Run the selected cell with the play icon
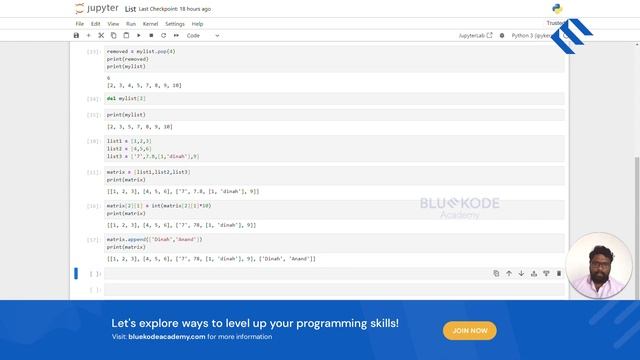The image size is (640, 360). click(x=139, y=36)
